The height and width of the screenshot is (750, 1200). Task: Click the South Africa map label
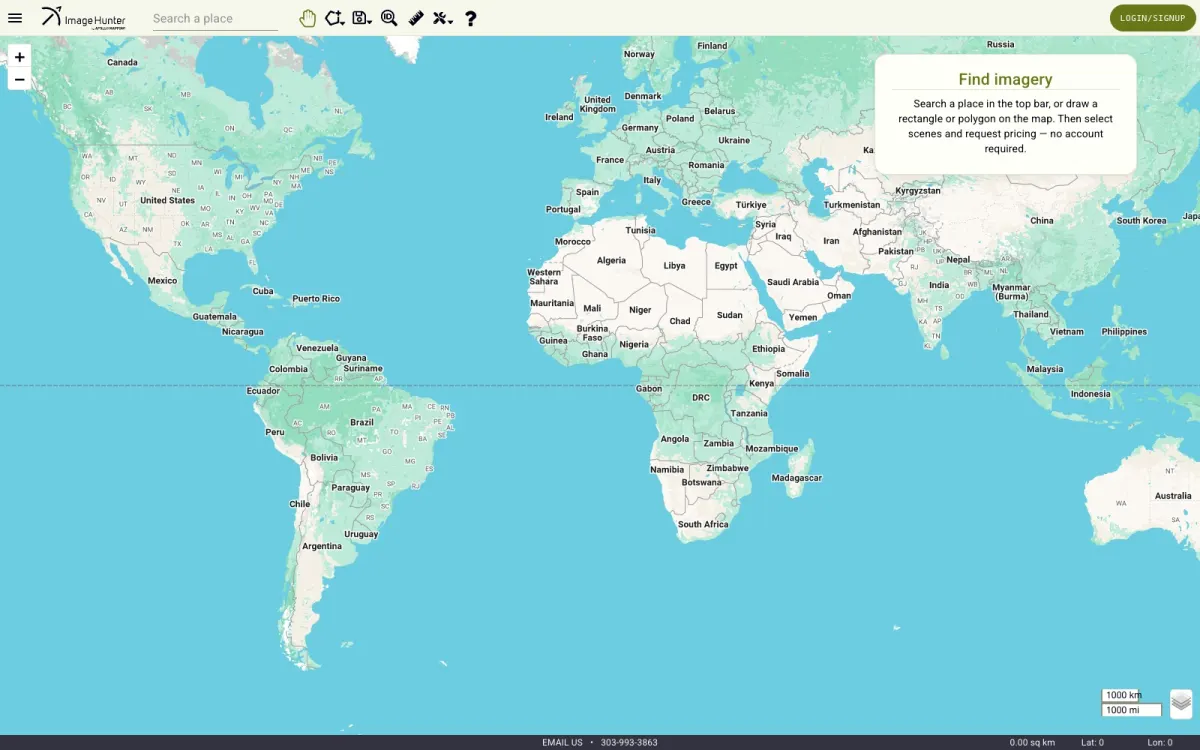click(x=703, y=524)
